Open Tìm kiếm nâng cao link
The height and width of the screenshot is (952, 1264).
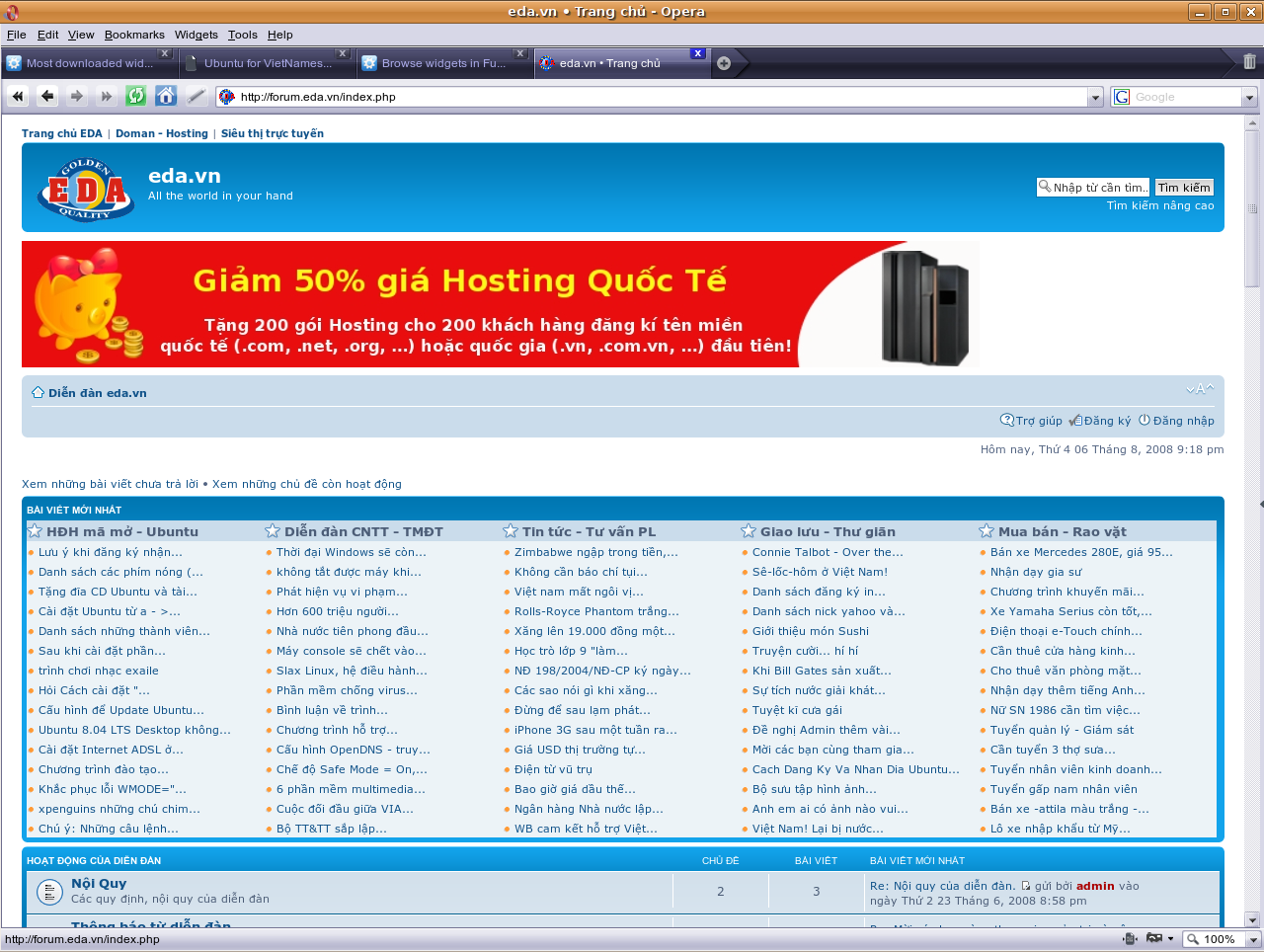click(1160, 205)
